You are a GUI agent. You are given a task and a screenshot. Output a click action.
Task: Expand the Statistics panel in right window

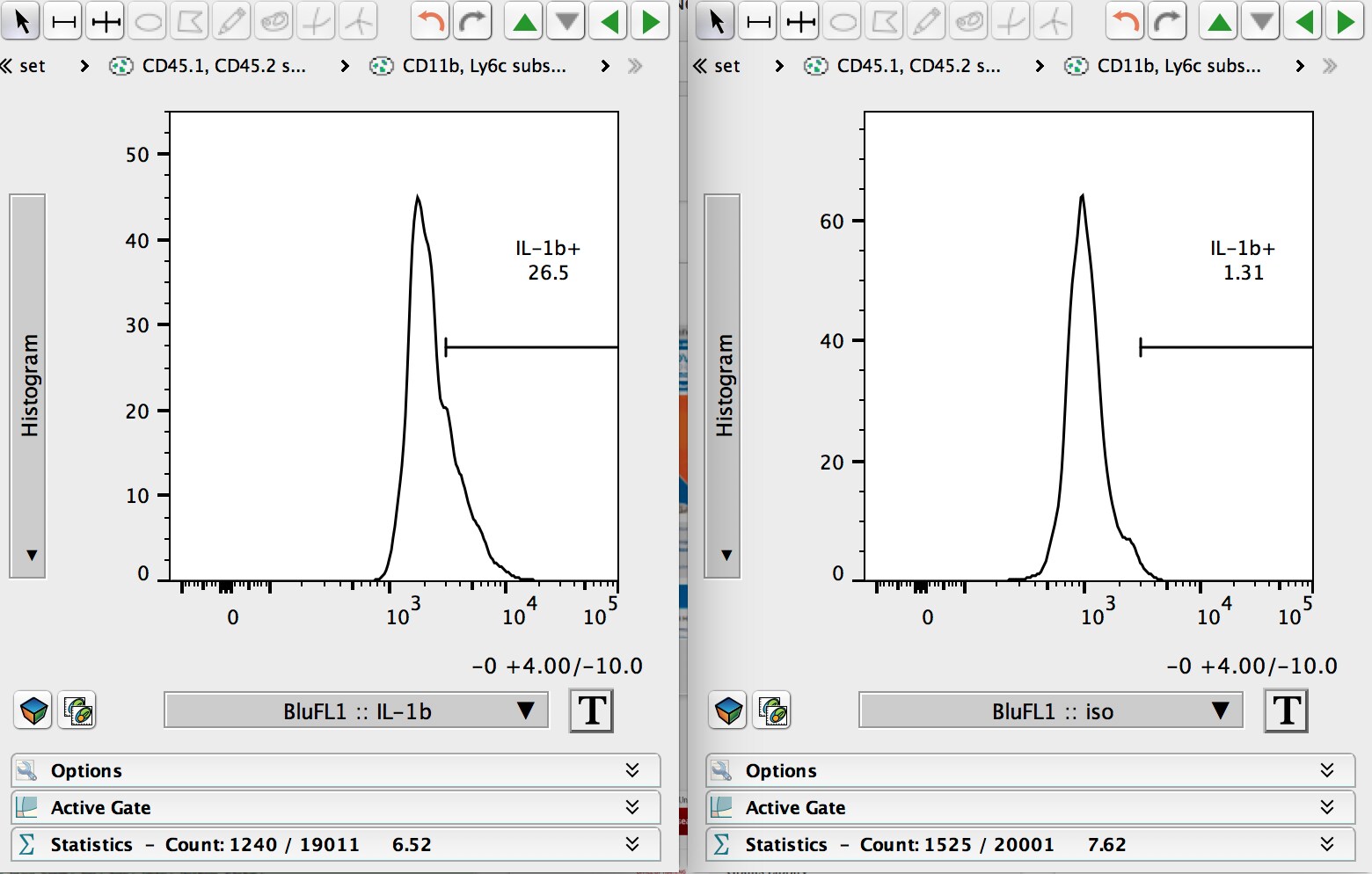click(1030, 844)
